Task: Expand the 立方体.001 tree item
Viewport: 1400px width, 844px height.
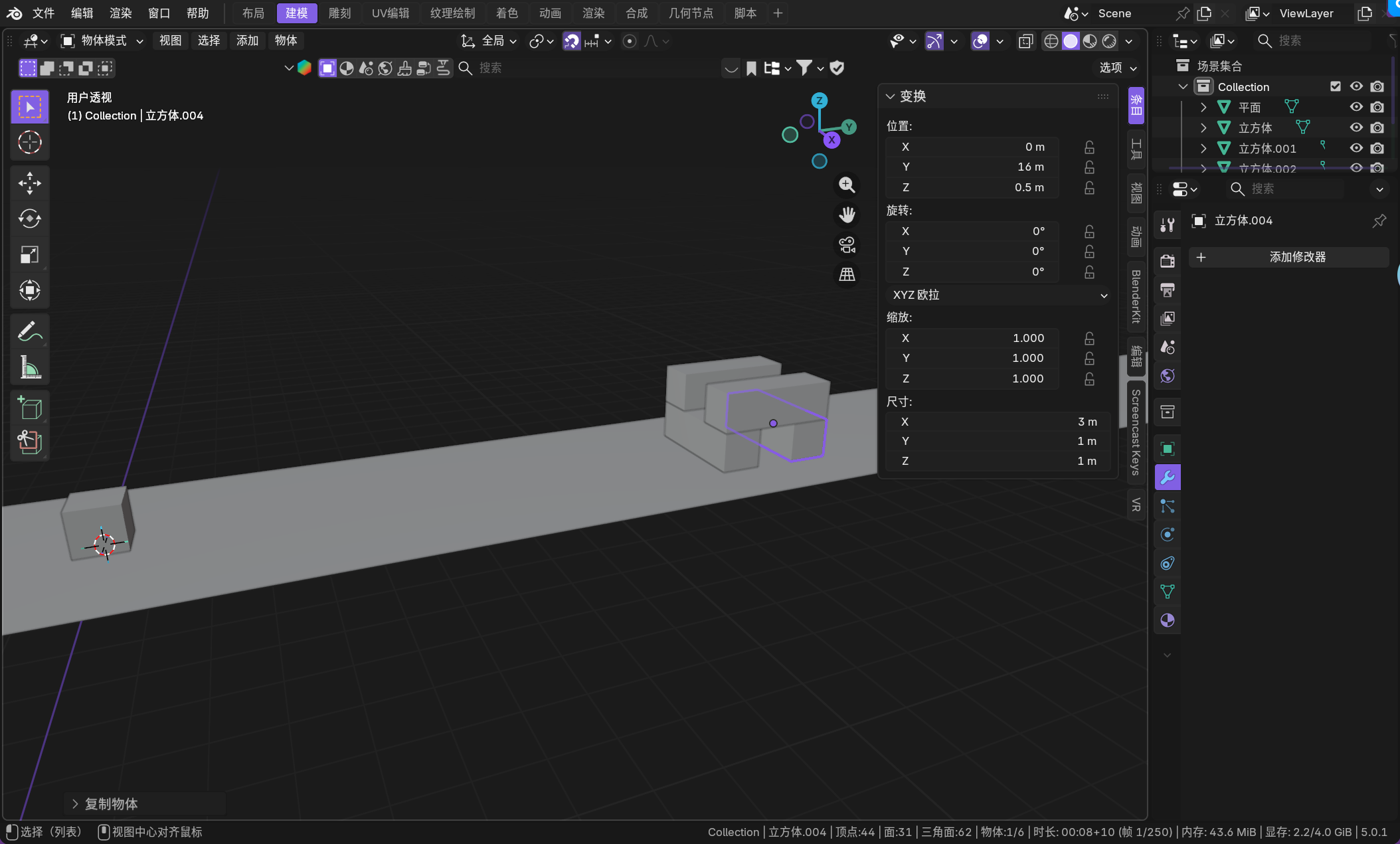Action: [1203, 148]
